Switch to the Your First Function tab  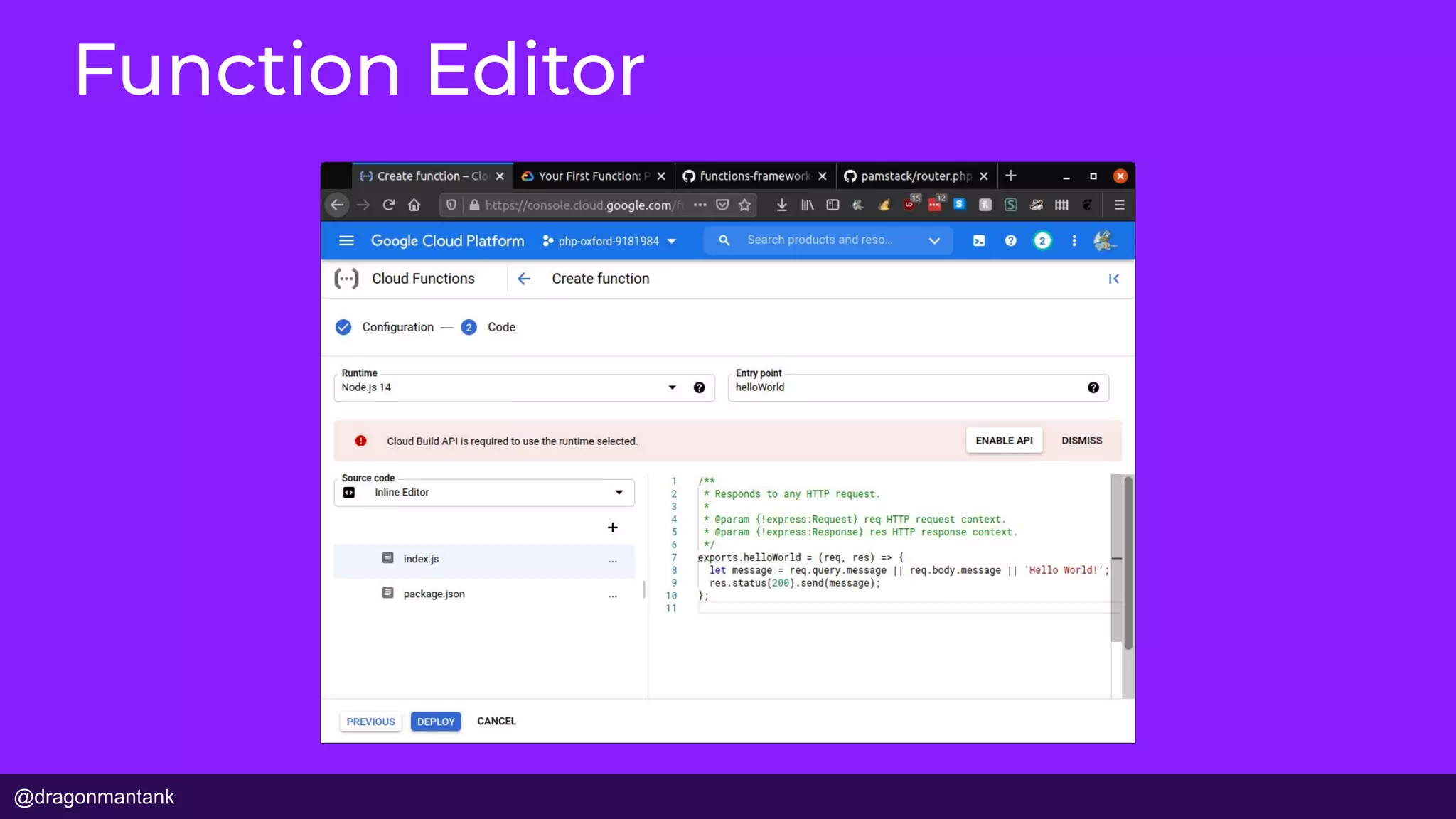coord(593,176)
